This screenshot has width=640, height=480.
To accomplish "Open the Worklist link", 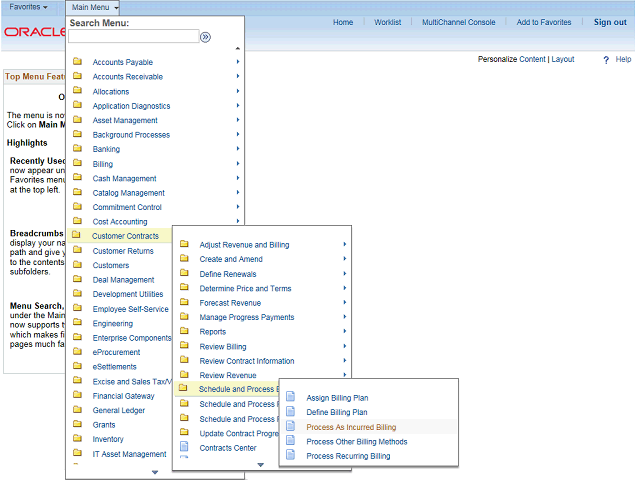I will pos(387,22).
